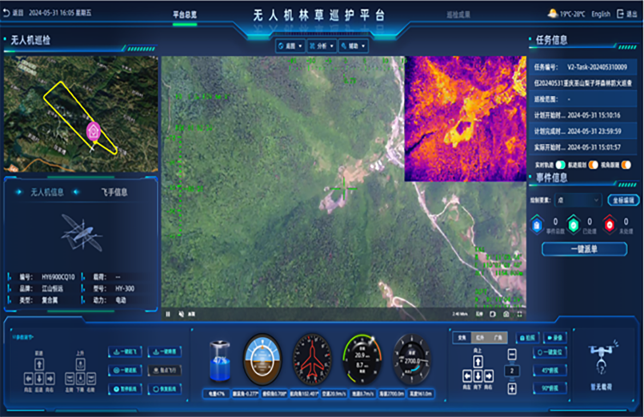
Task: Toggle the 视角跟随 switch
Action: (625, 164)
